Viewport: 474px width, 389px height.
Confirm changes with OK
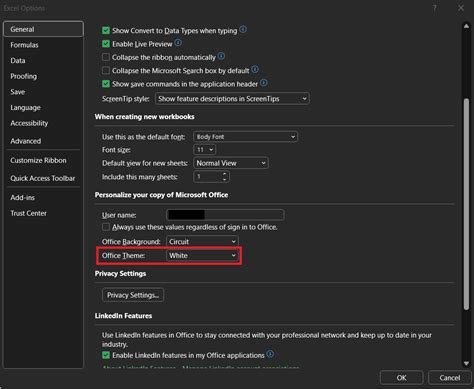tap(401, 378)
